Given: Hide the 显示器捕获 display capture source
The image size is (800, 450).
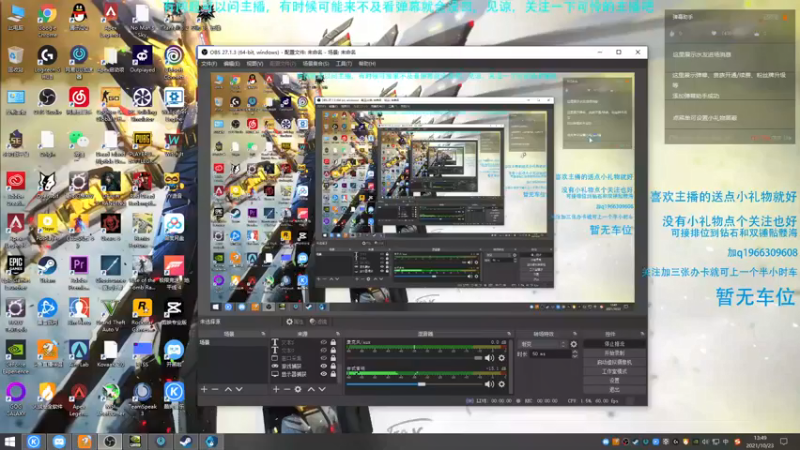Looking at the screenshot, I should (323, 374).
